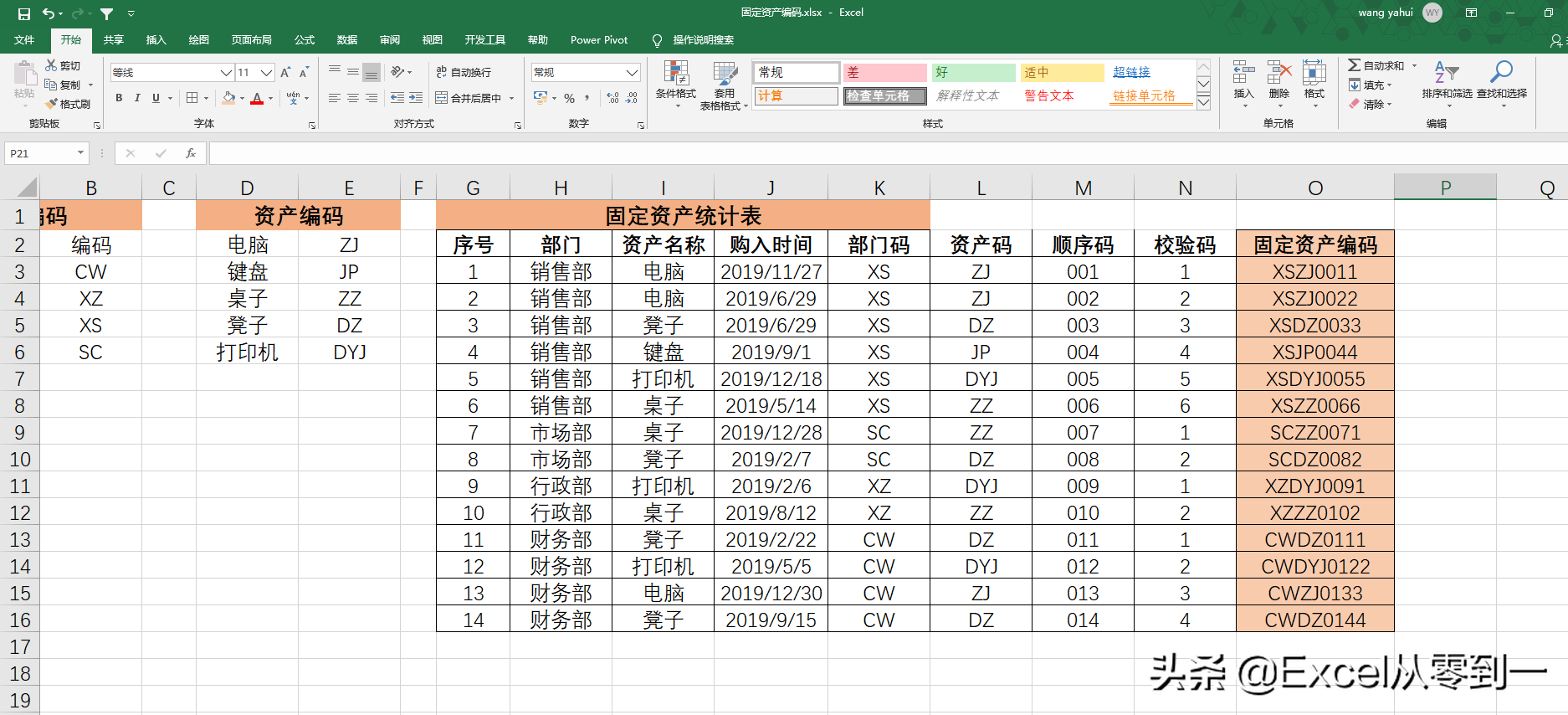Toggle middle vertical alignment

pyautogui.click(x=353, y=72)
